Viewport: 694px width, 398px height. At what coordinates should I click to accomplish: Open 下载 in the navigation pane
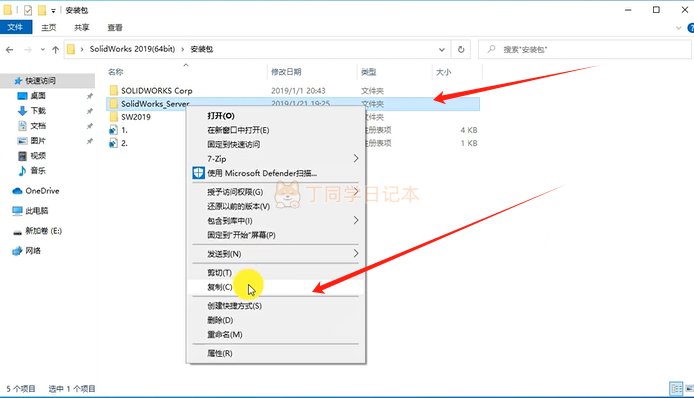[38, 111]
